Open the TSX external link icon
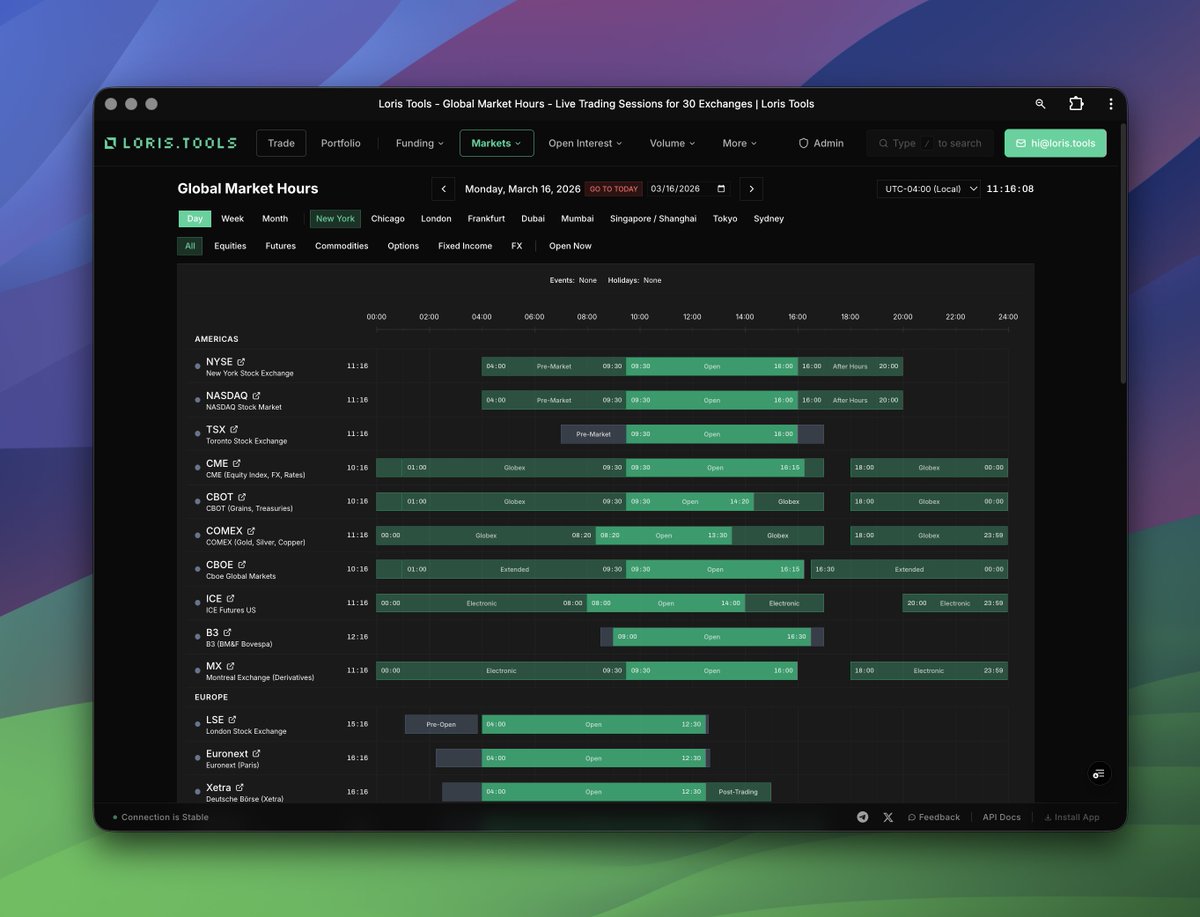Image resolution: width=1200 pixels, height=917 pixels. [x=234, y=430]
